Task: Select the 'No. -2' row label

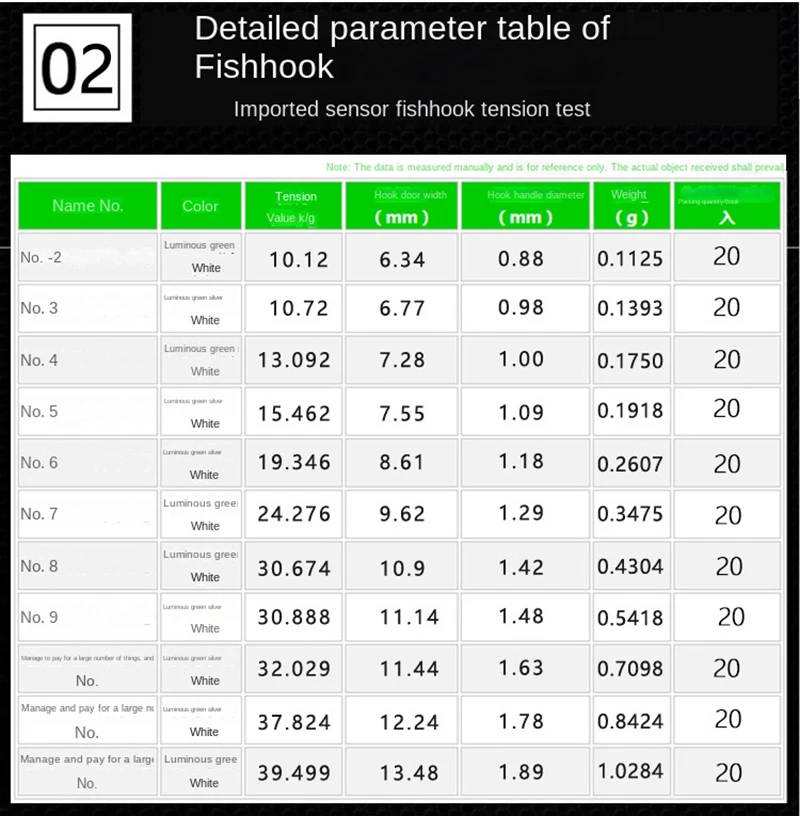Action: pyautogui.click(x=88, y=258)
